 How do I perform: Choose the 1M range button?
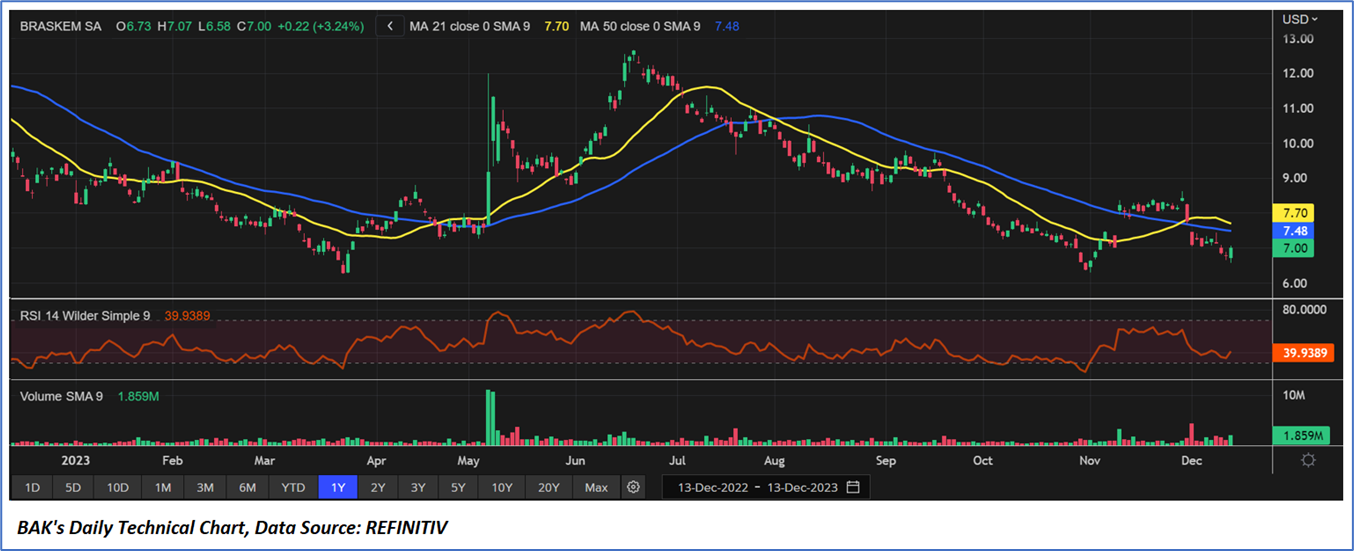tap(162, 487)
